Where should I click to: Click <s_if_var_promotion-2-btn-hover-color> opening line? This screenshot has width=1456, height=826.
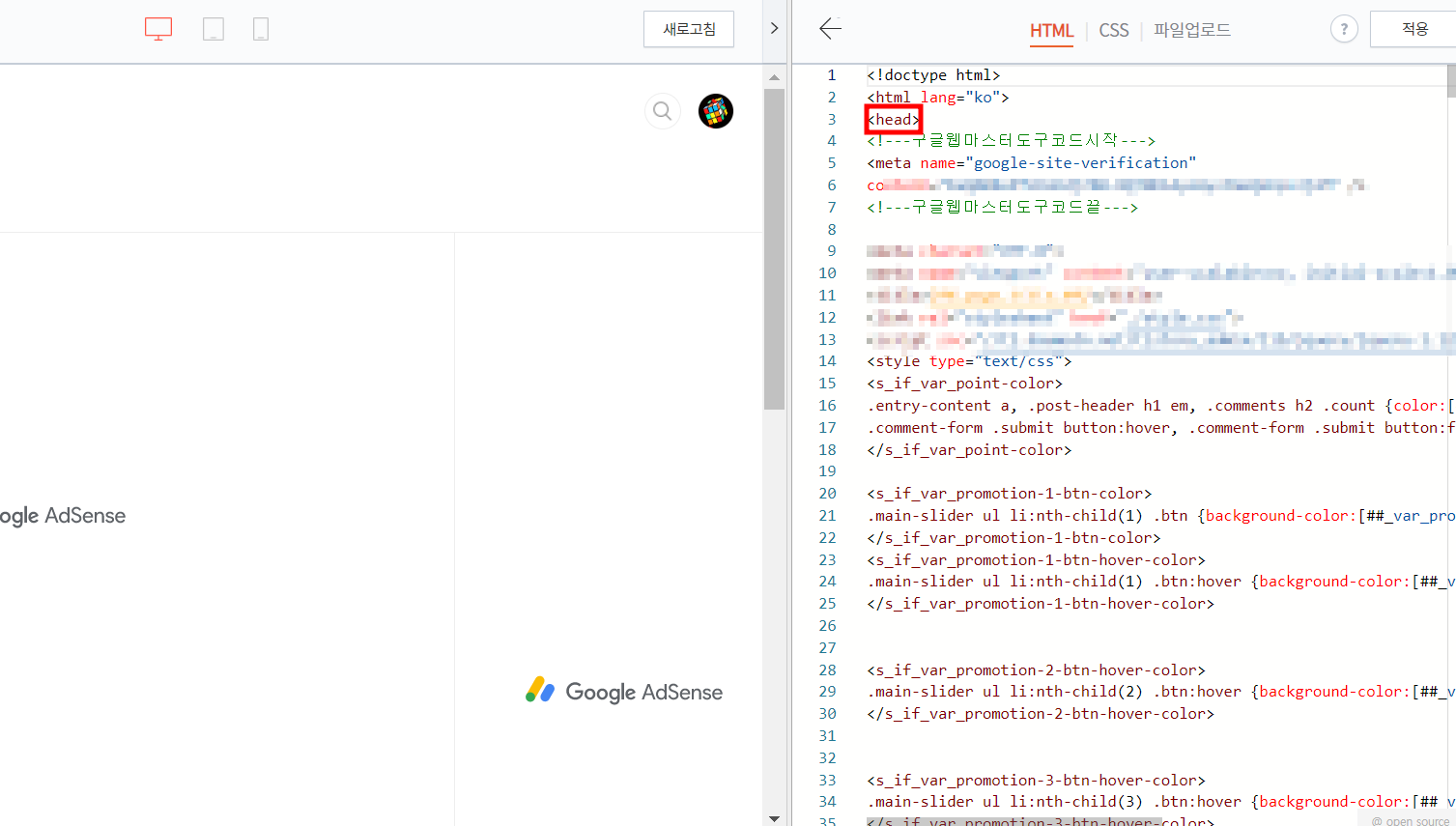(1036, 670)
